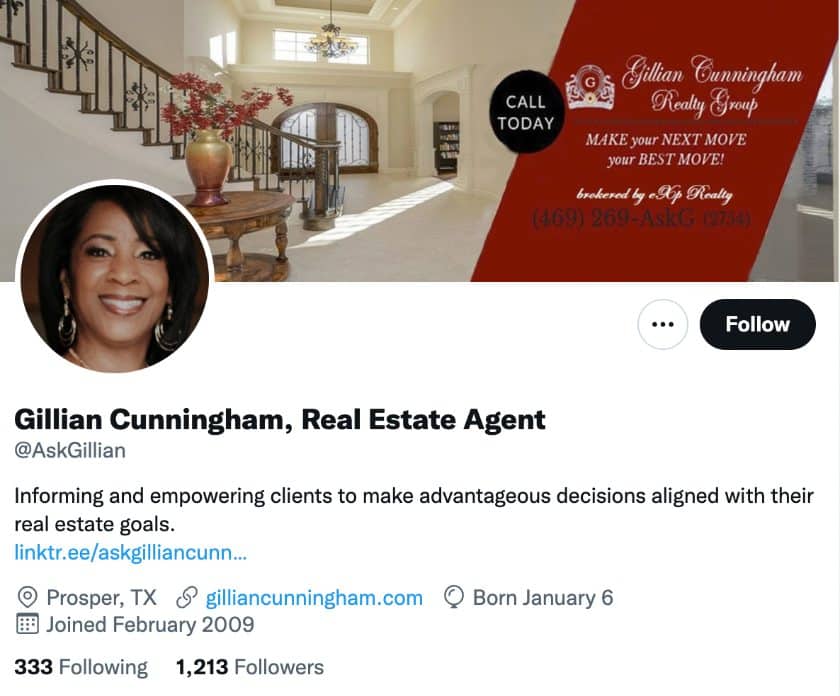Open the linktr.ee/askgilliancunn link
Viewport: 840px width, 696px height.
click(x=130, y=552)
